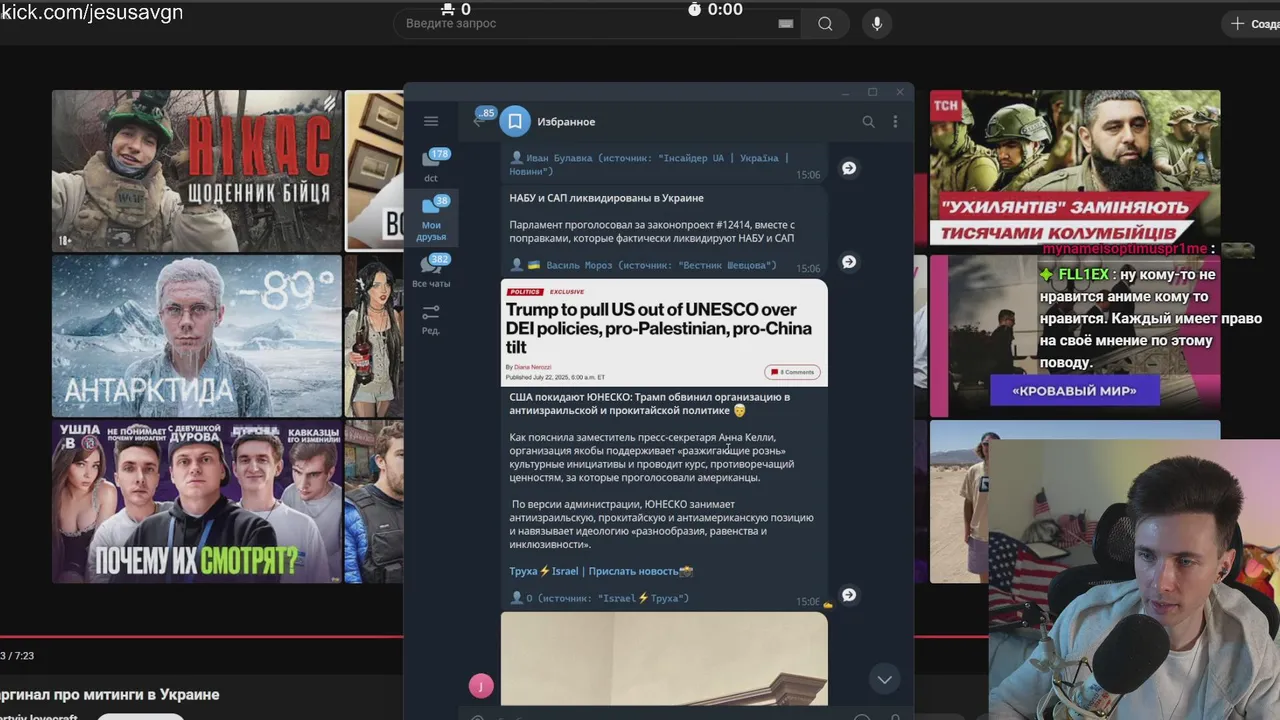
Task: Open the Антарктида -89° video
Action: tap(197, 336)
